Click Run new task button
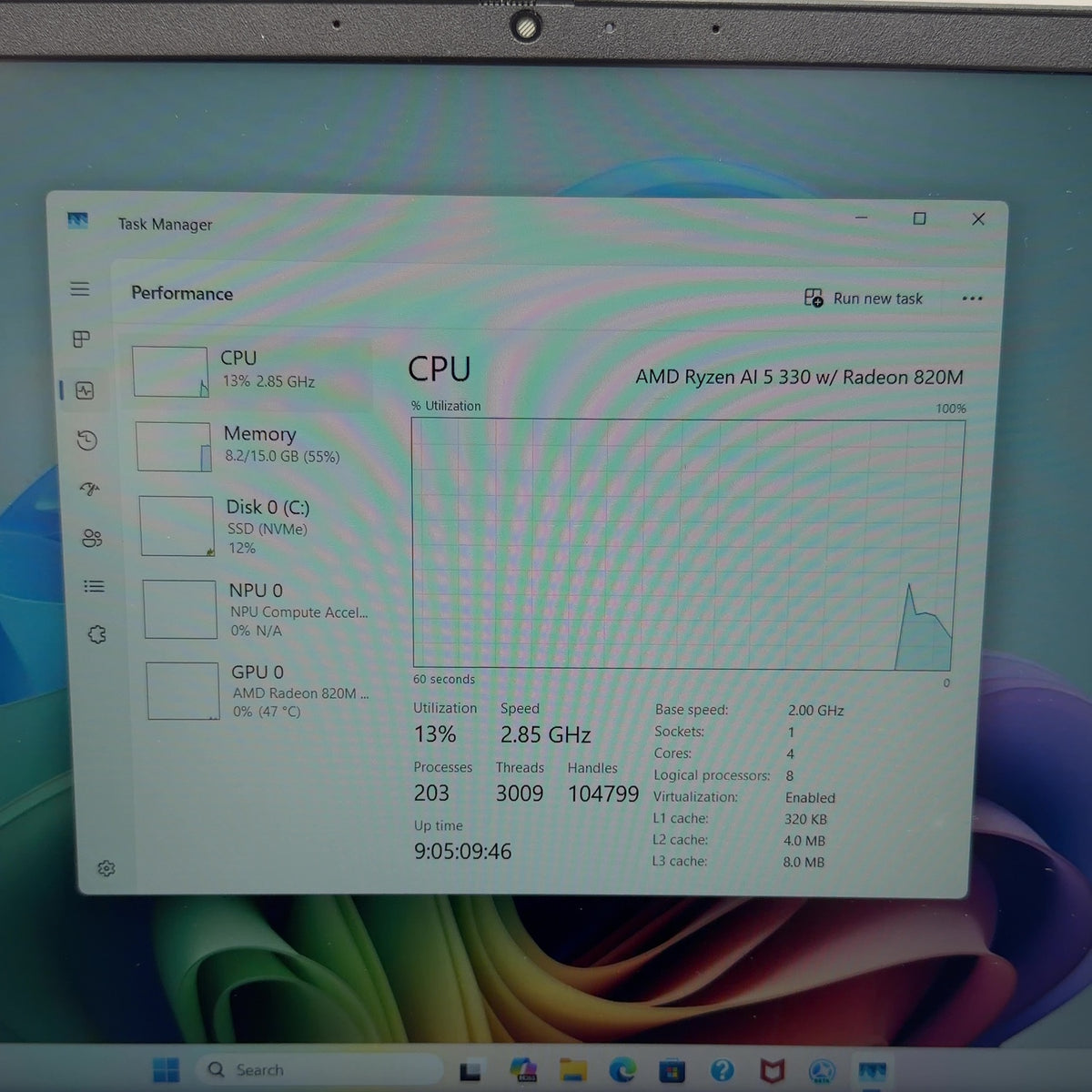This screenshot has height=1092, width=1092. (864, 298)
